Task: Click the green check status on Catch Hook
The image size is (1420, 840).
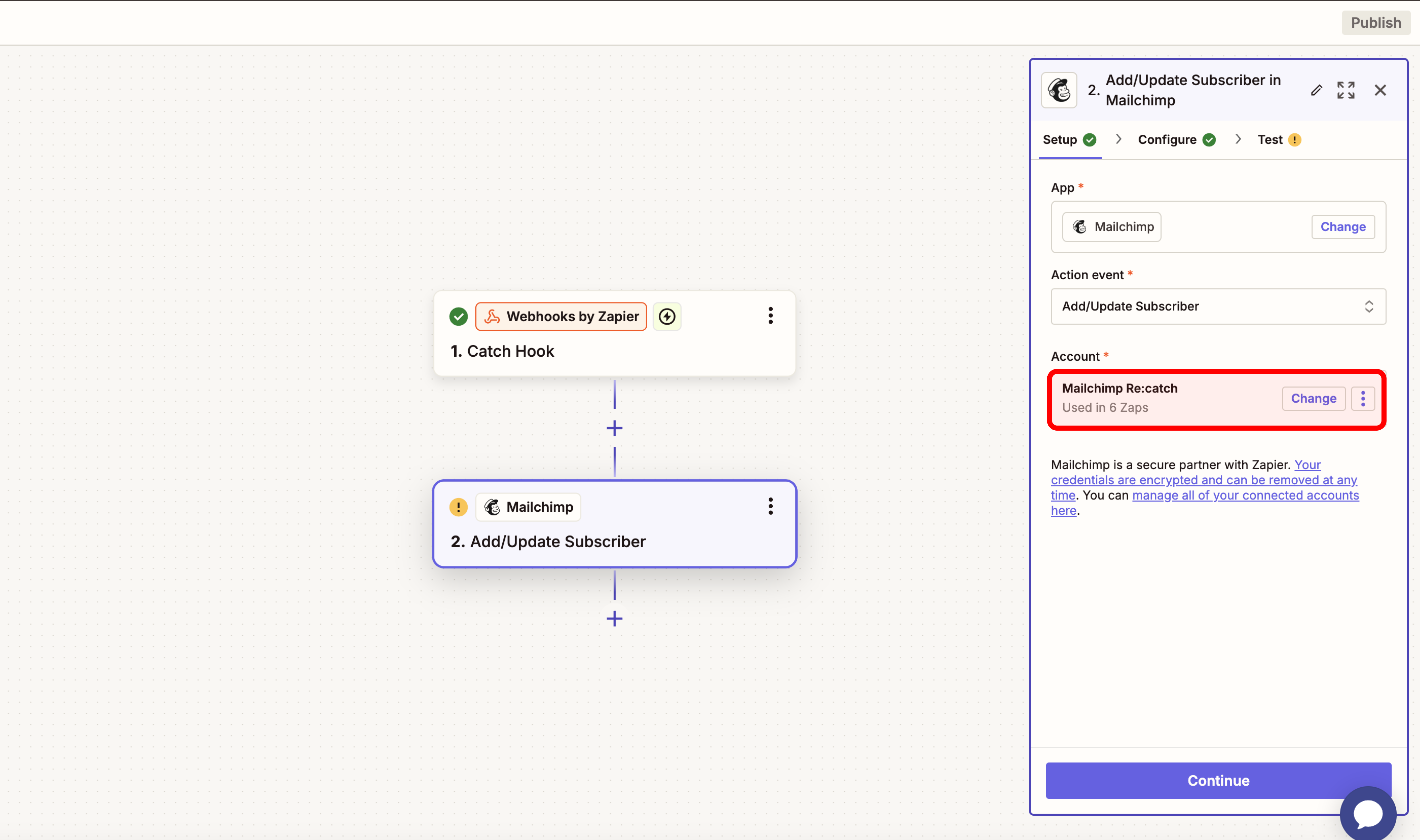Action: [458, 316]
